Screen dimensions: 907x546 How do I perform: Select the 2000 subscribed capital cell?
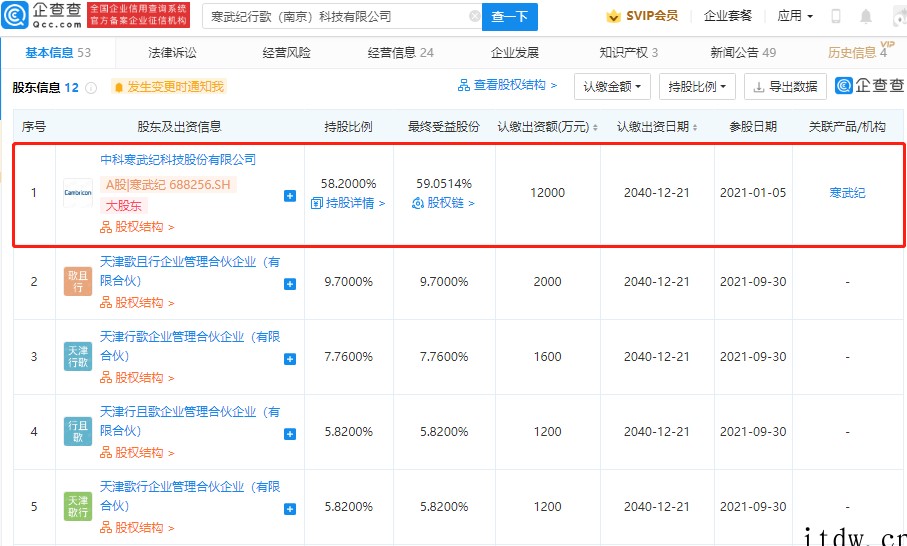(547, 282)
